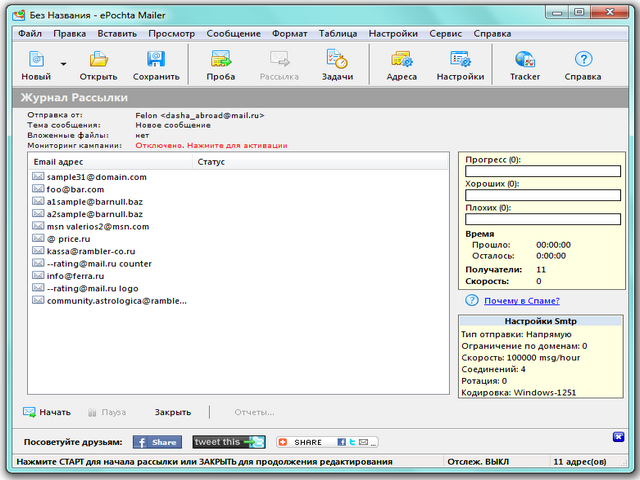Select recipient foo@bar.com
Image resolution: width=640 pixels, height=480 pixels.
75,189
